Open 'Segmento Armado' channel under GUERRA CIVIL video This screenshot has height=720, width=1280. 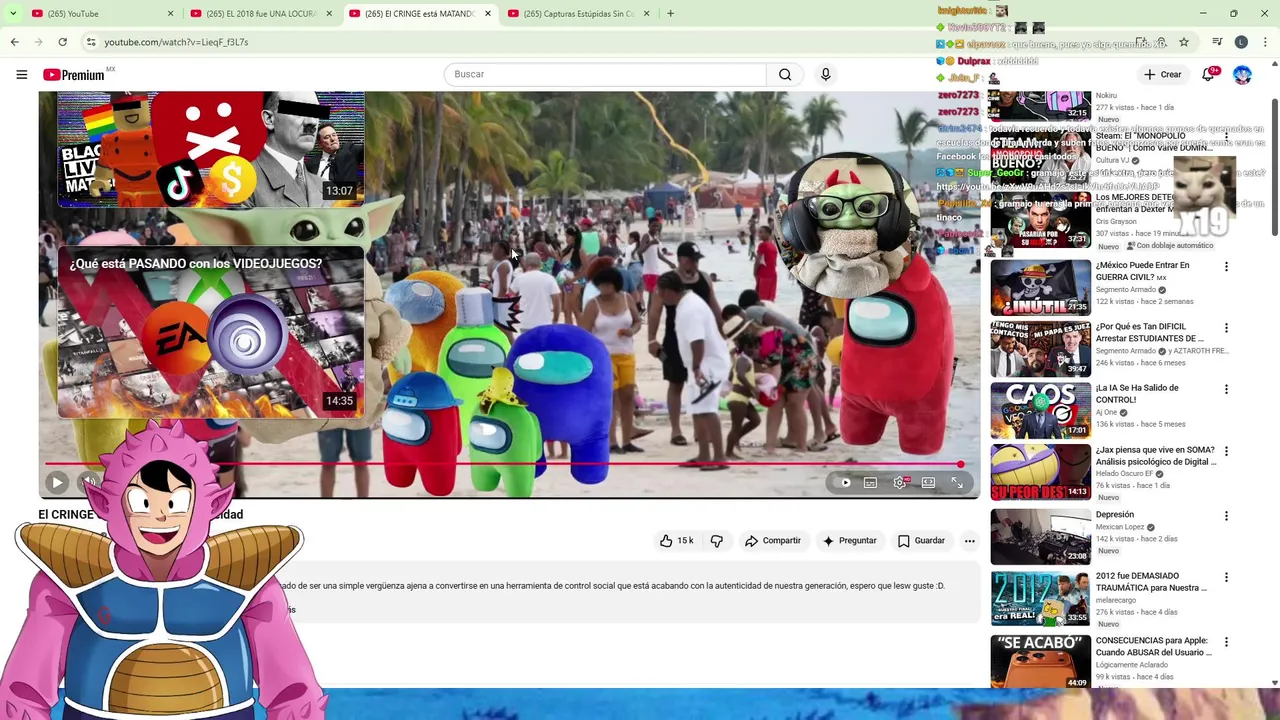[1125, 289]
